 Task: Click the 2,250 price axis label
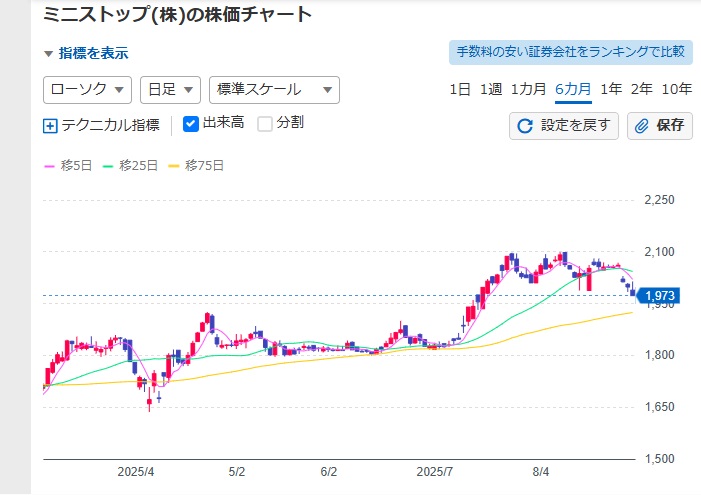point(659,200)
